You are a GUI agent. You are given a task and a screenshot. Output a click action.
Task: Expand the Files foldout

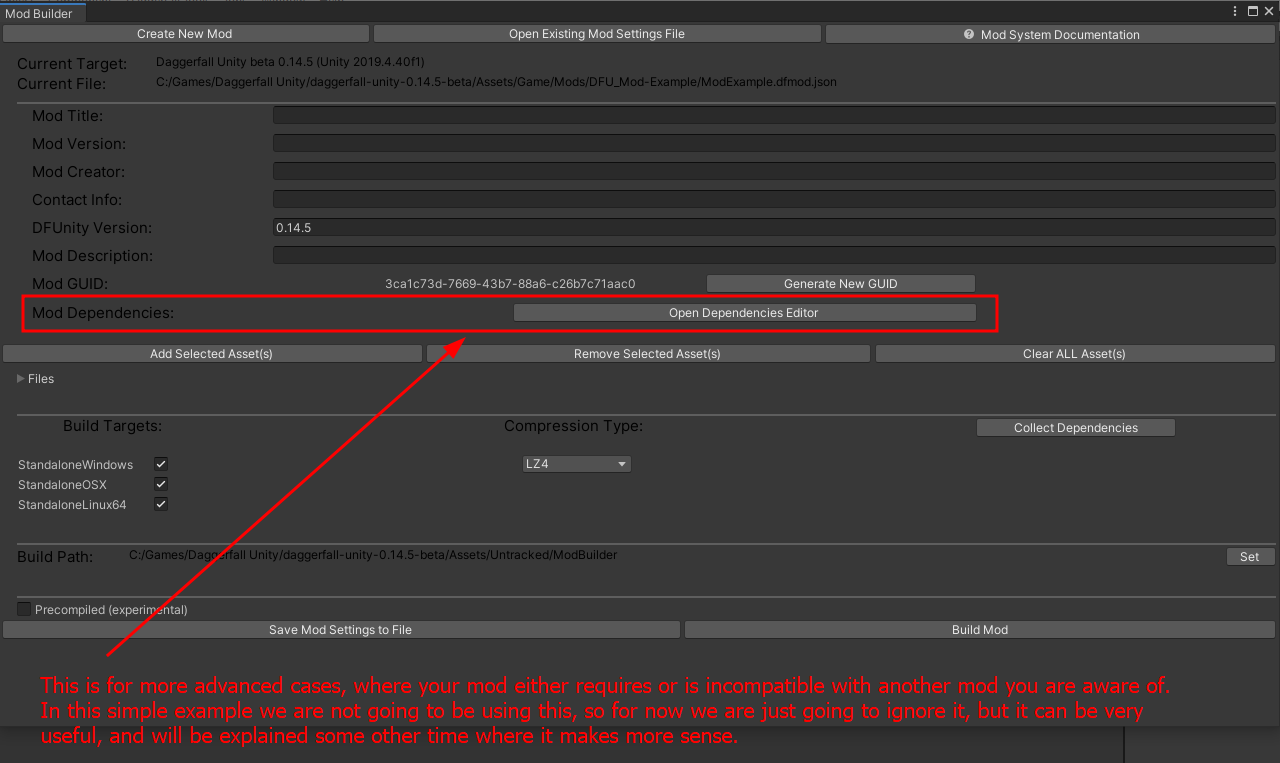point(21,379)
